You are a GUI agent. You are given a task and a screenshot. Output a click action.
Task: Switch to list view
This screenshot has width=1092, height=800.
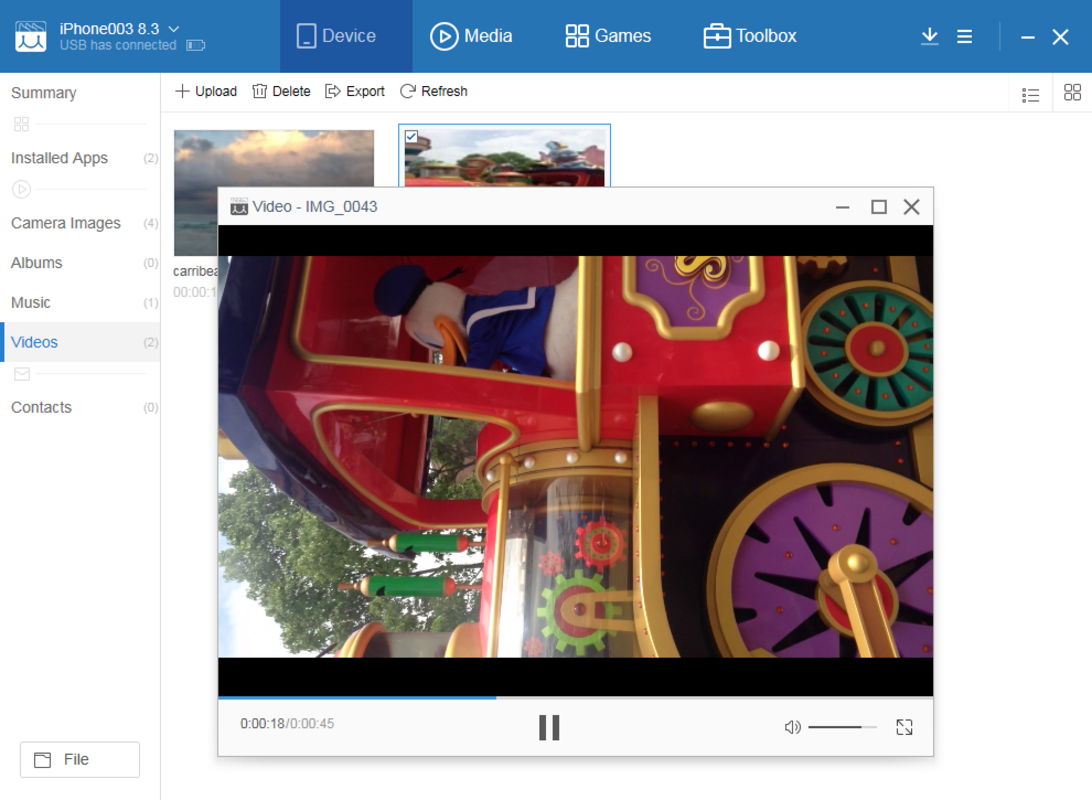pos(1031,95)
